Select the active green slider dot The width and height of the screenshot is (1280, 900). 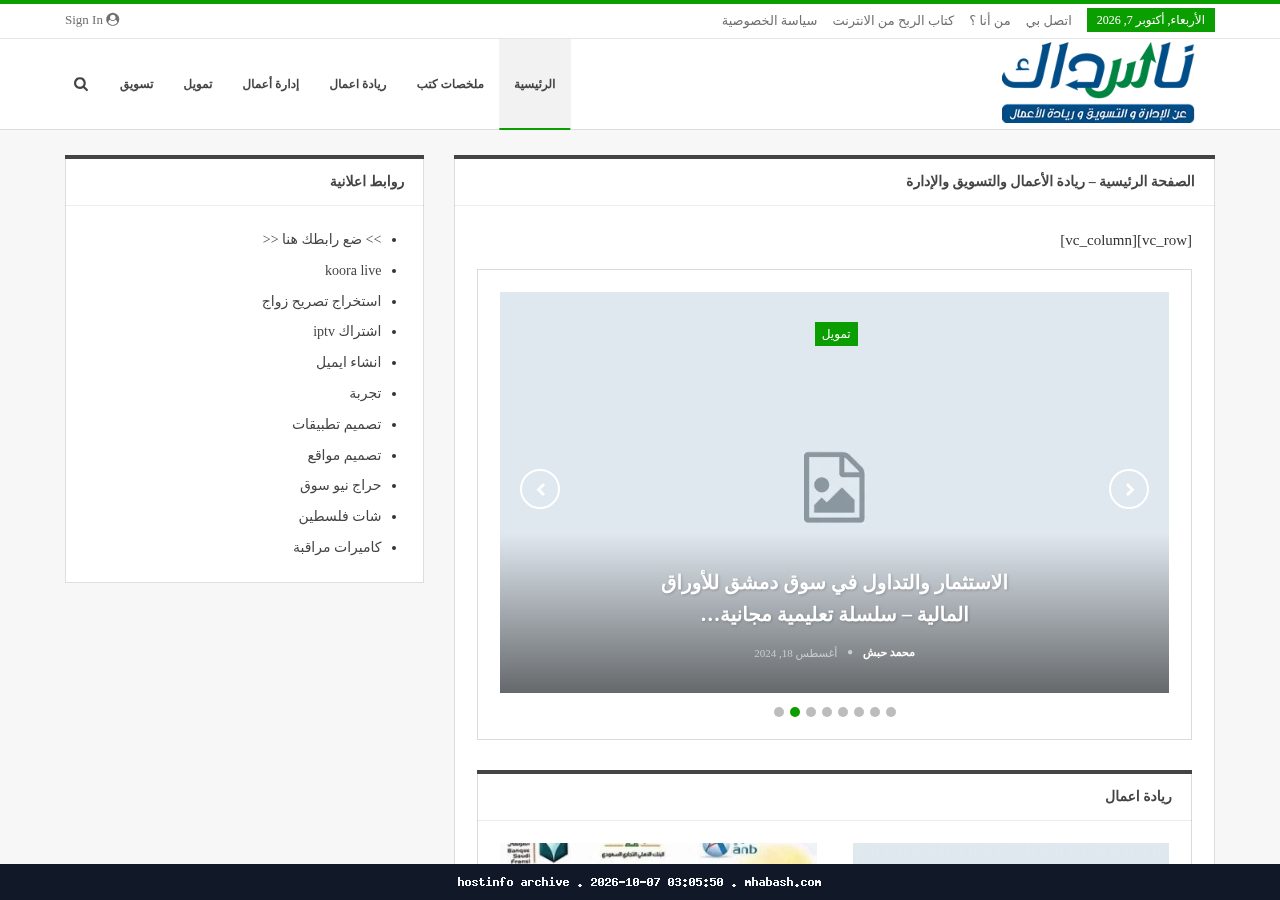pyautogui.click(x=795, y=712)
